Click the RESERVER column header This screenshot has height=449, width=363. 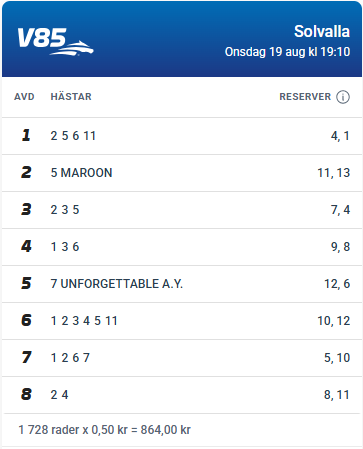pos(305,97)
